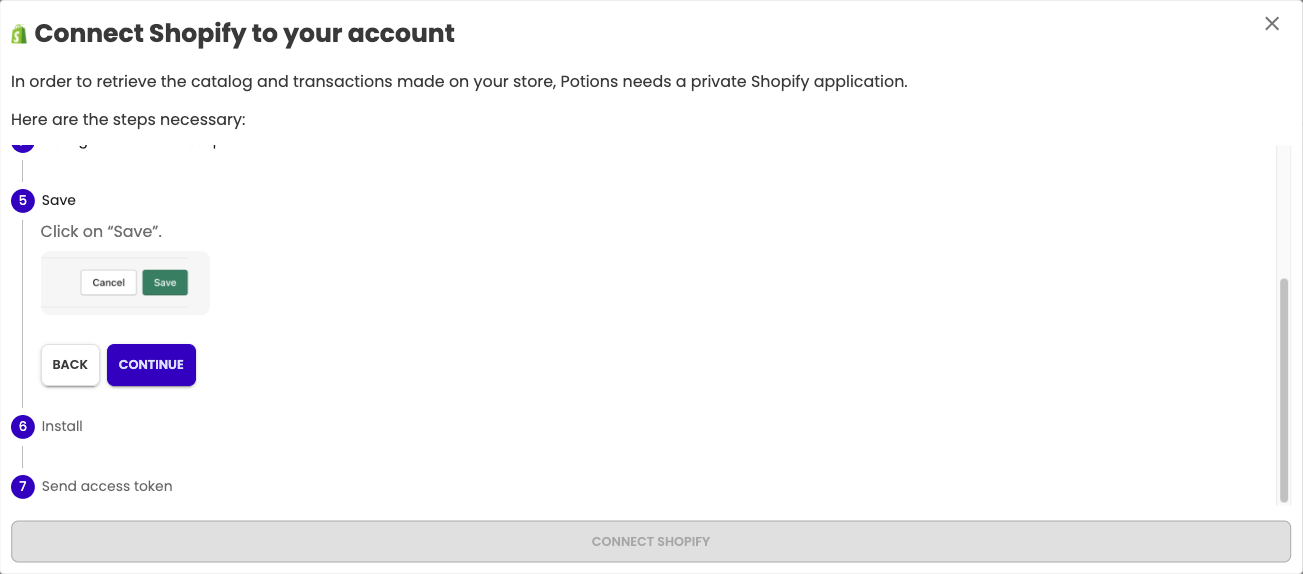This screenshot has height=574, width=1303.
Task: Select the "Save" step title
Action: pyautogui.click(x=59, y=200)
